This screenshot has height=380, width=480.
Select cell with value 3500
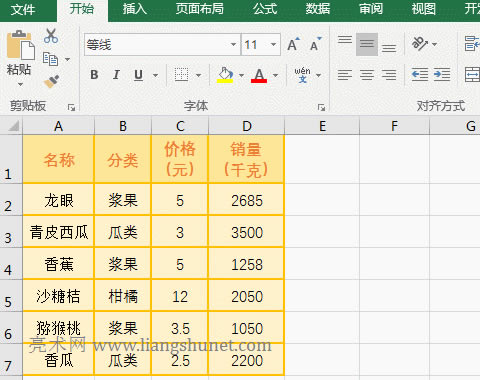(x=247, y=232)
